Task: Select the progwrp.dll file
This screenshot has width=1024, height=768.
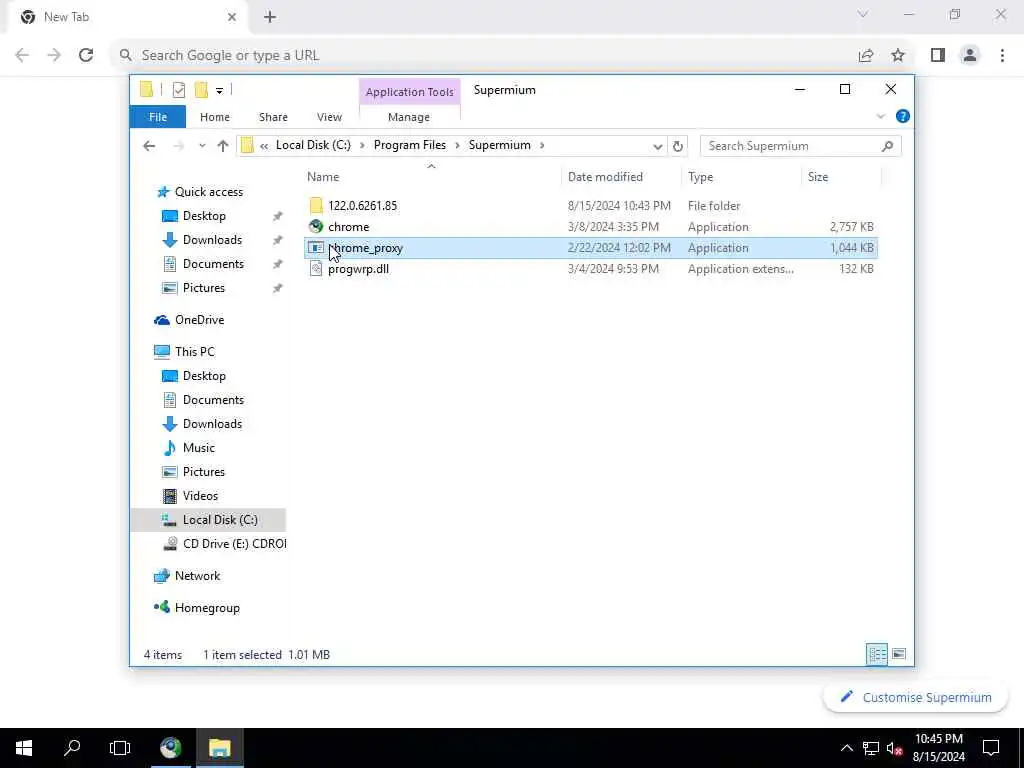Action: click(358, 268)
